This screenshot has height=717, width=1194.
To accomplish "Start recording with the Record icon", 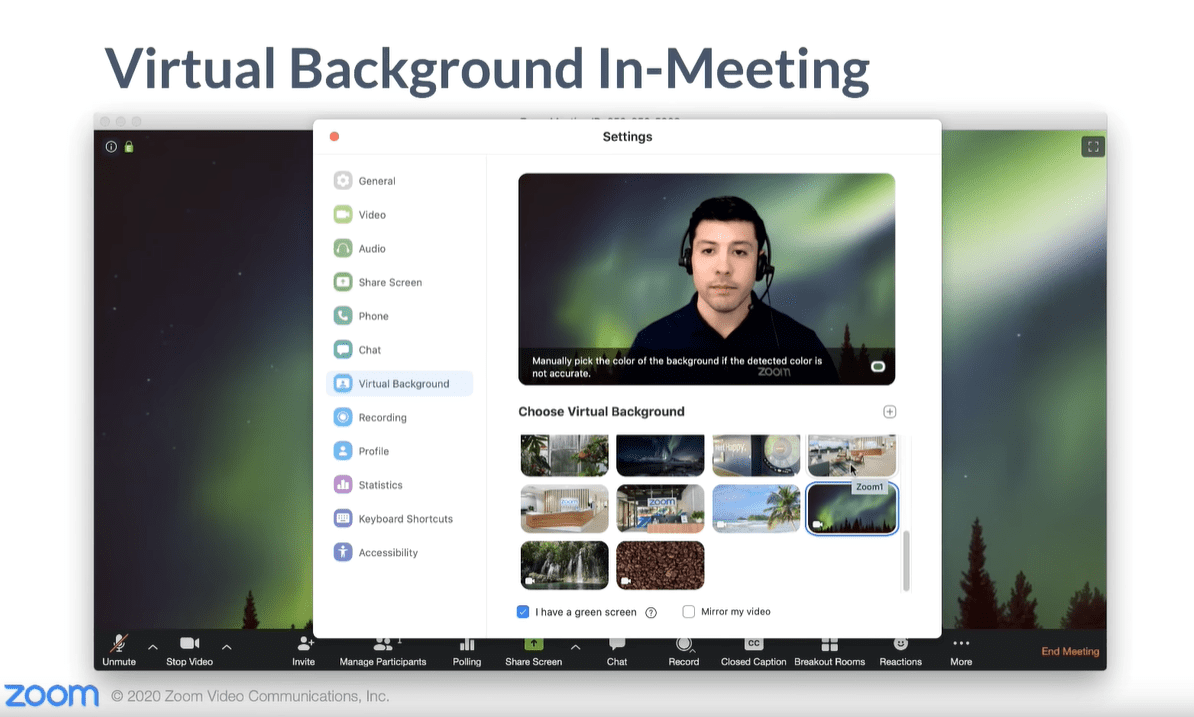I will click(684, 645).
